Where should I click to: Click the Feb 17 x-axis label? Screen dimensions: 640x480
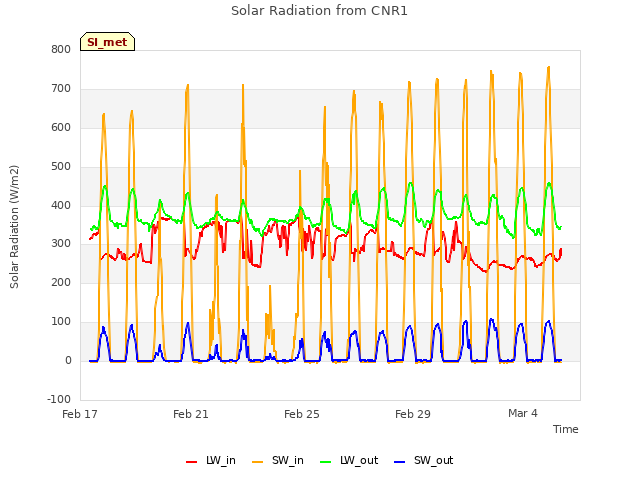80,414
